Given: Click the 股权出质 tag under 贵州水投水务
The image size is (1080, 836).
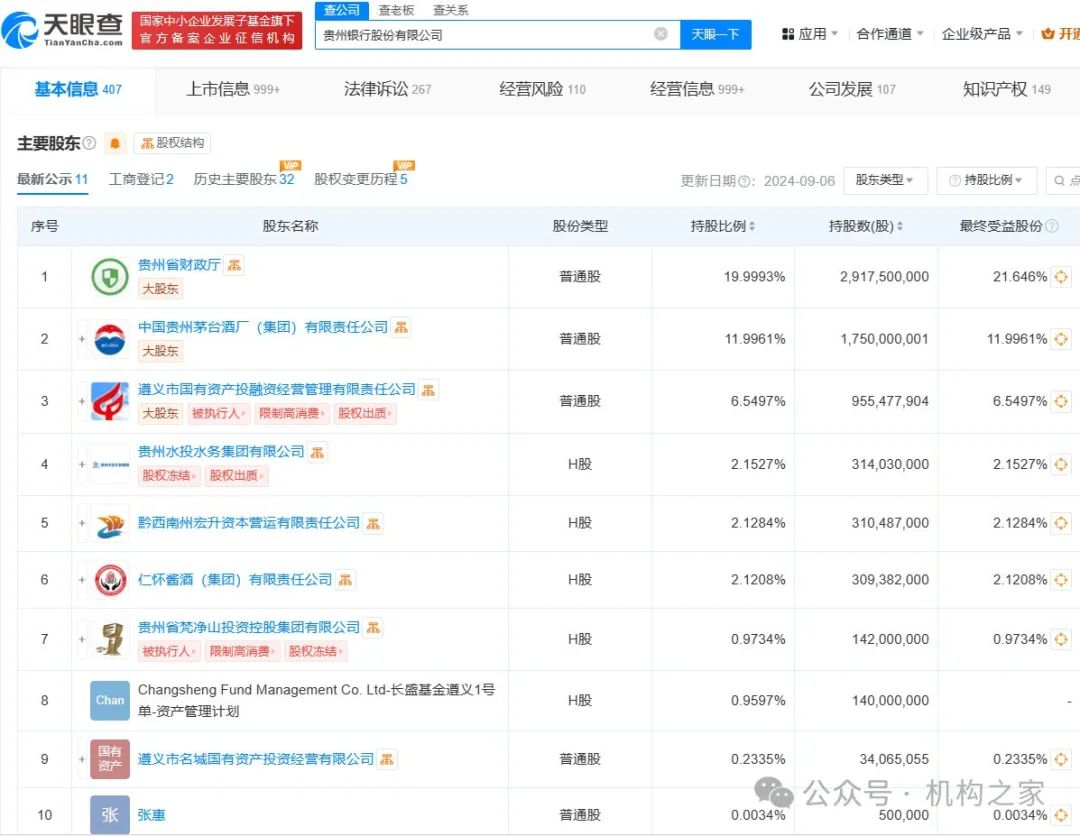Looking at the screenshot, I should (x=236, y=475).
